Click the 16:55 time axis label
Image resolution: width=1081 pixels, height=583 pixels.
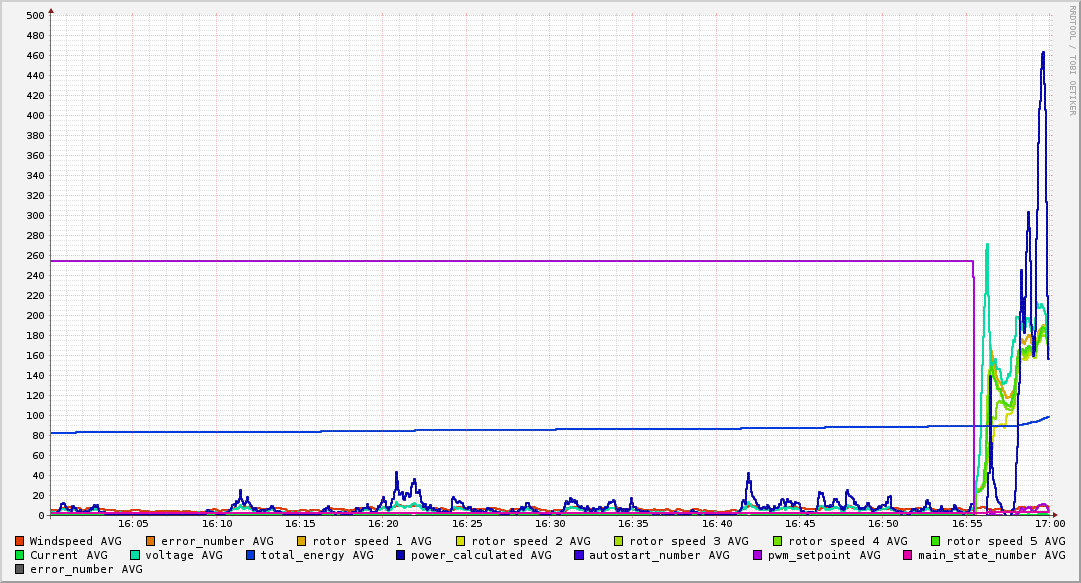(x=967, y=523)
